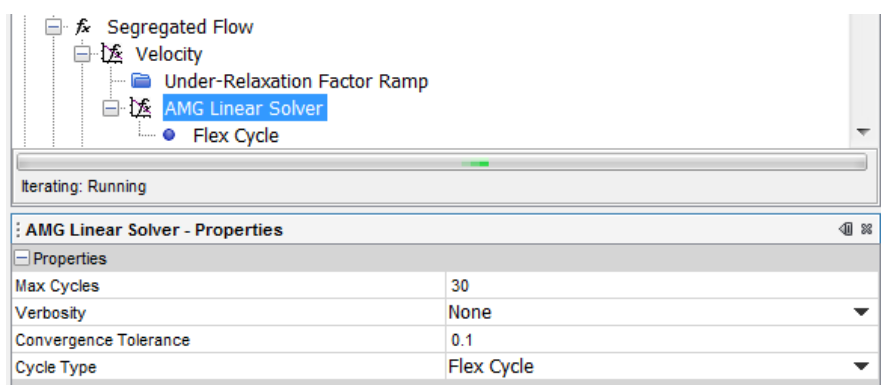
Task: Click the Convergence Tolerance value field
Action: point(662,340)
